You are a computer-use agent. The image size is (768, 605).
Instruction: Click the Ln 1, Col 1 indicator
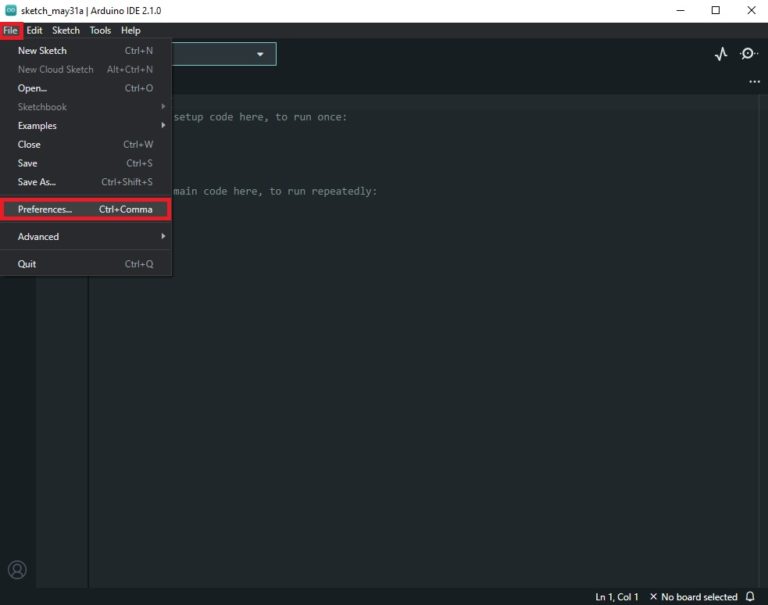pos(617,597)
